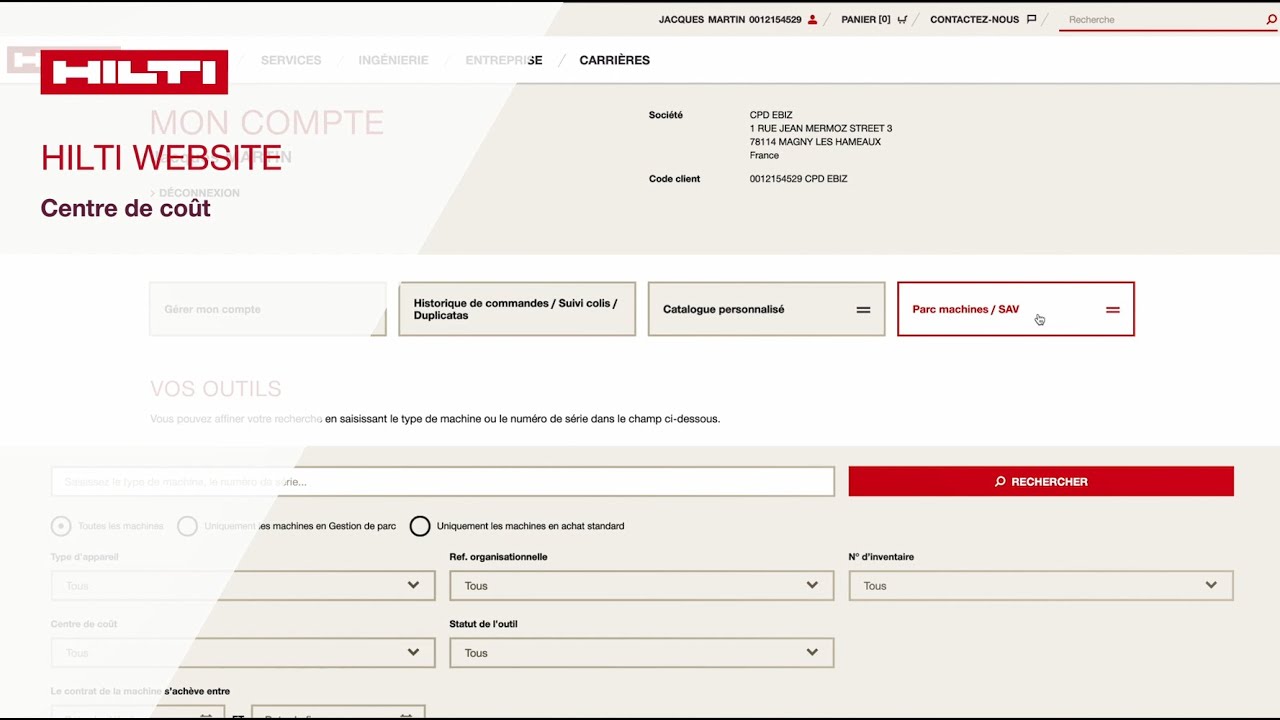Click the magnifier icon in the top search bar

(x=1271, y=19)
